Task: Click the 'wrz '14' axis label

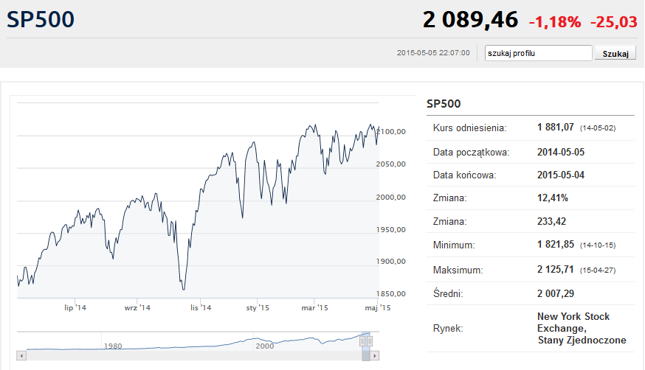Action: tap(137, 308)
